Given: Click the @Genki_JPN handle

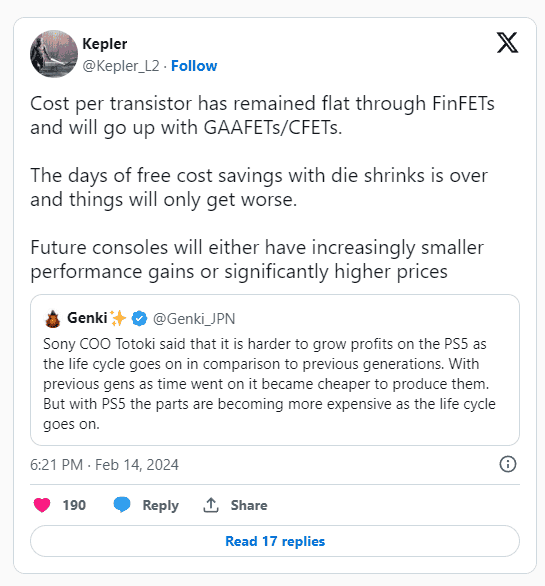Looking at the screenshot, I should click(194, 319).
